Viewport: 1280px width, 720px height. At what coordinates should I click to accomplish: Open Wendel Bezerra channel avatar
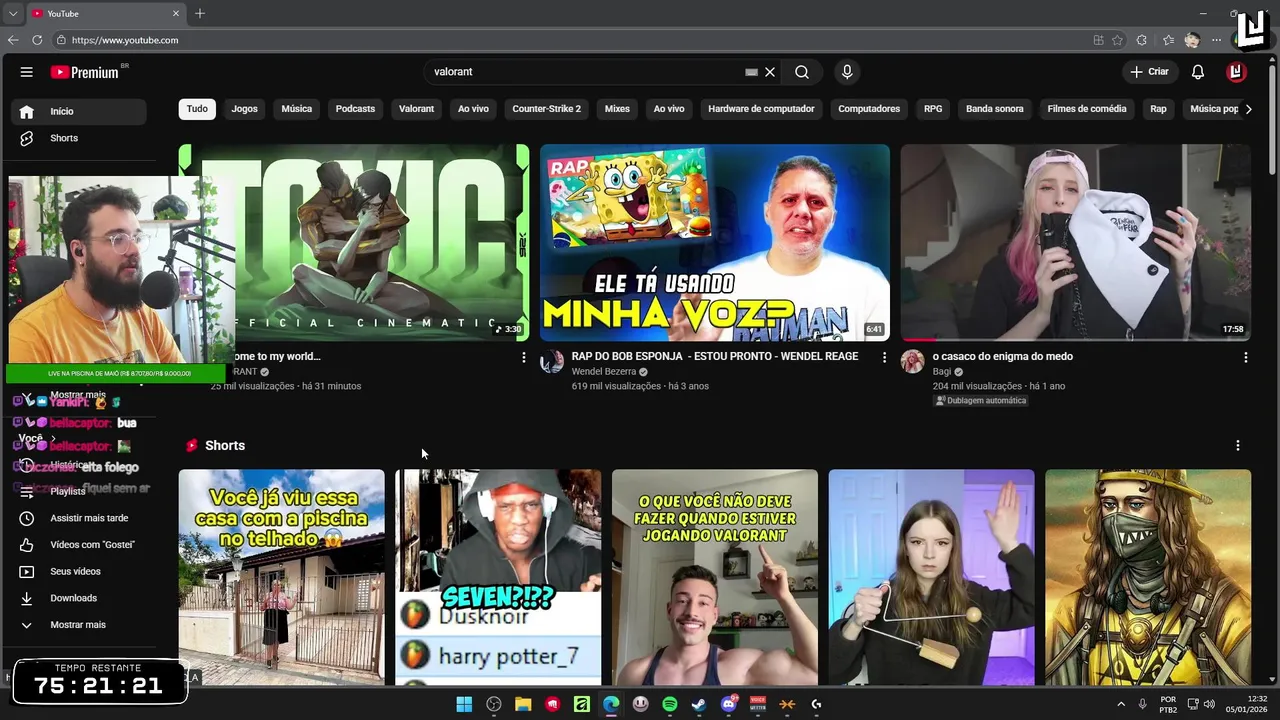552,361
